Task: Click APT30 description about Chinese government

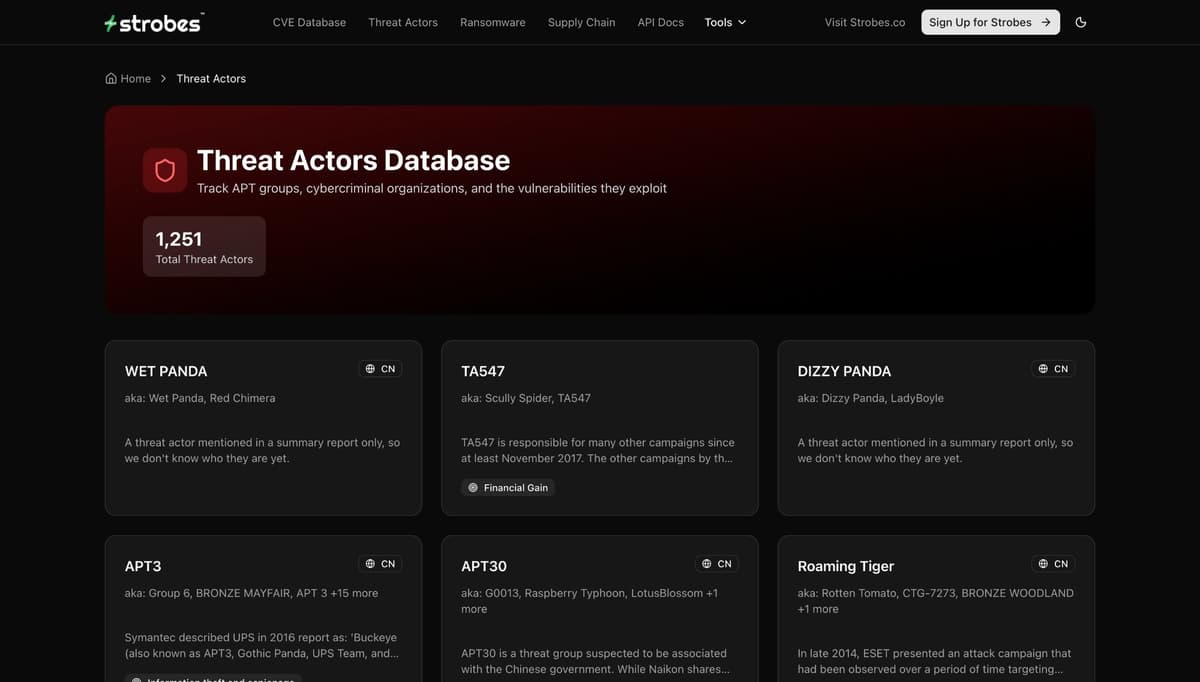Action: (596, 661)
